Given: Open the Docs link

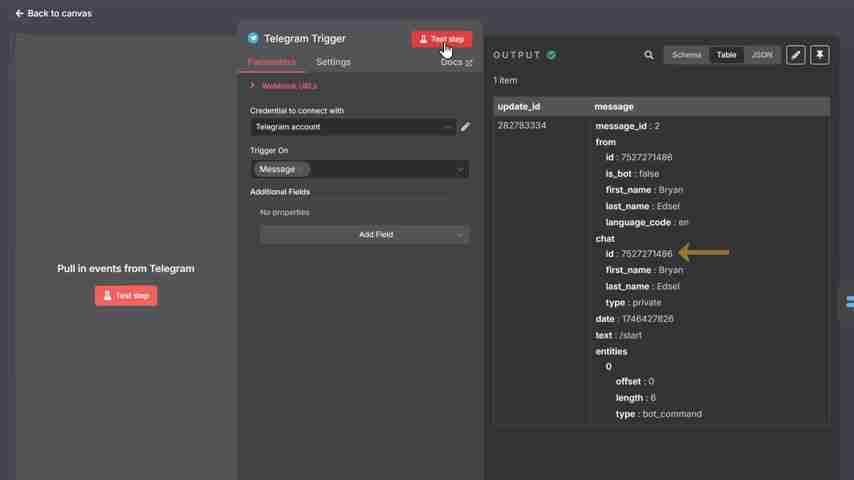Looking at the screenshot, I should click(x=456, y=63).
